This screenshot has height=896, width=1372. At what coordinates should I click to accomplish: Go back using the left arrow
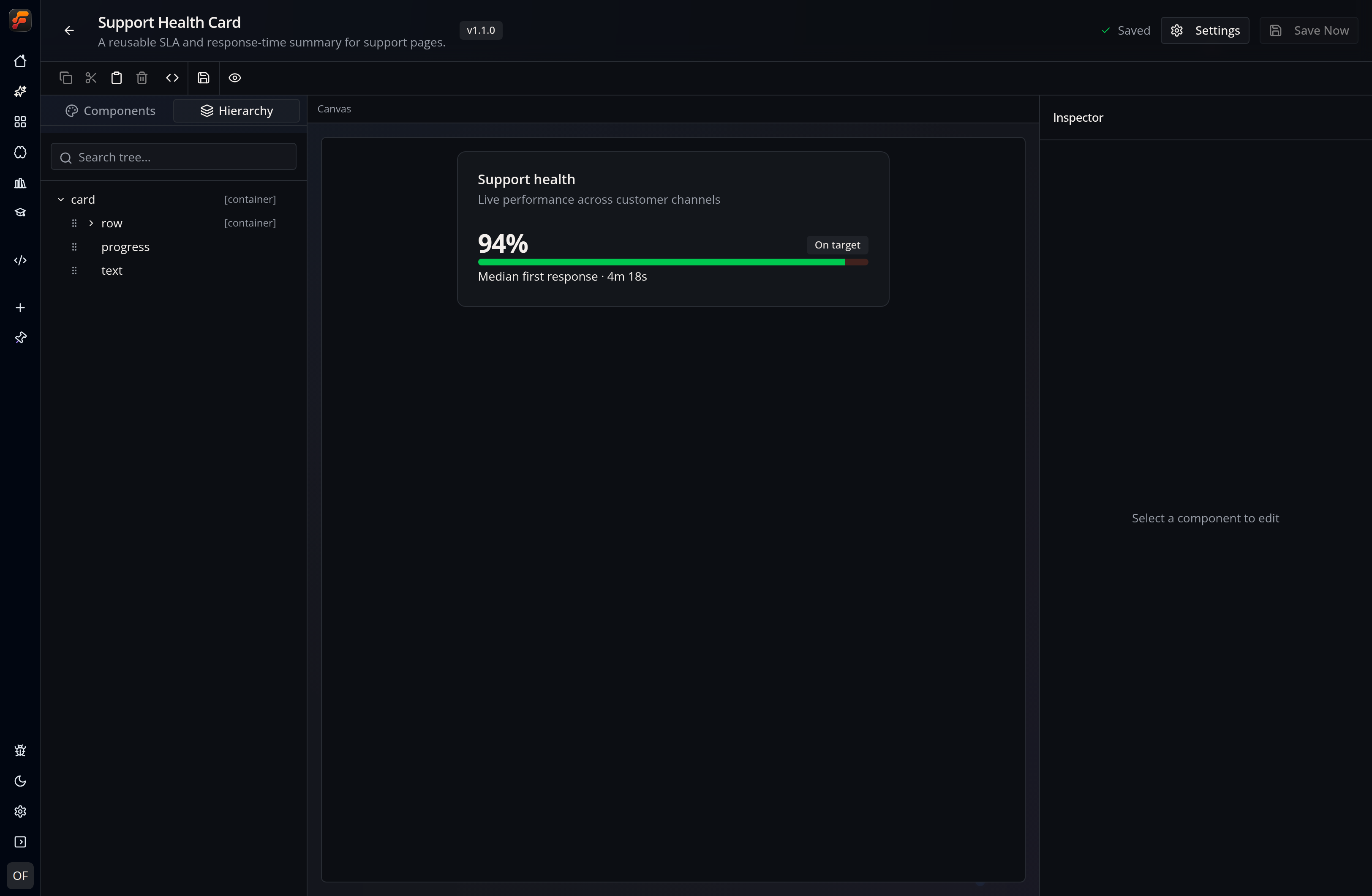[x=69, y=30]
